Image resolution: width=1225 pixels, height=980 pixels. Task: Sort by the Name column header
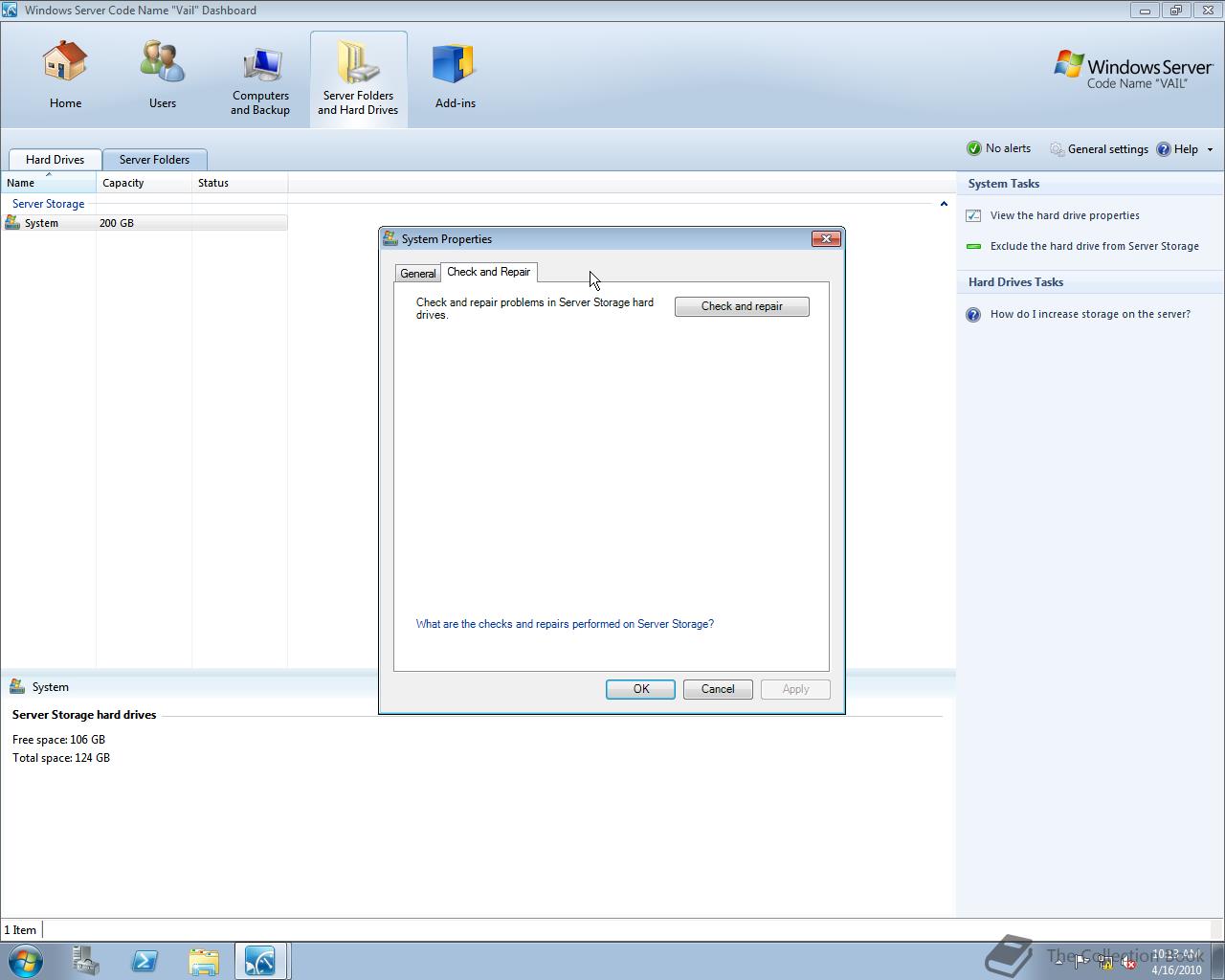48,183
